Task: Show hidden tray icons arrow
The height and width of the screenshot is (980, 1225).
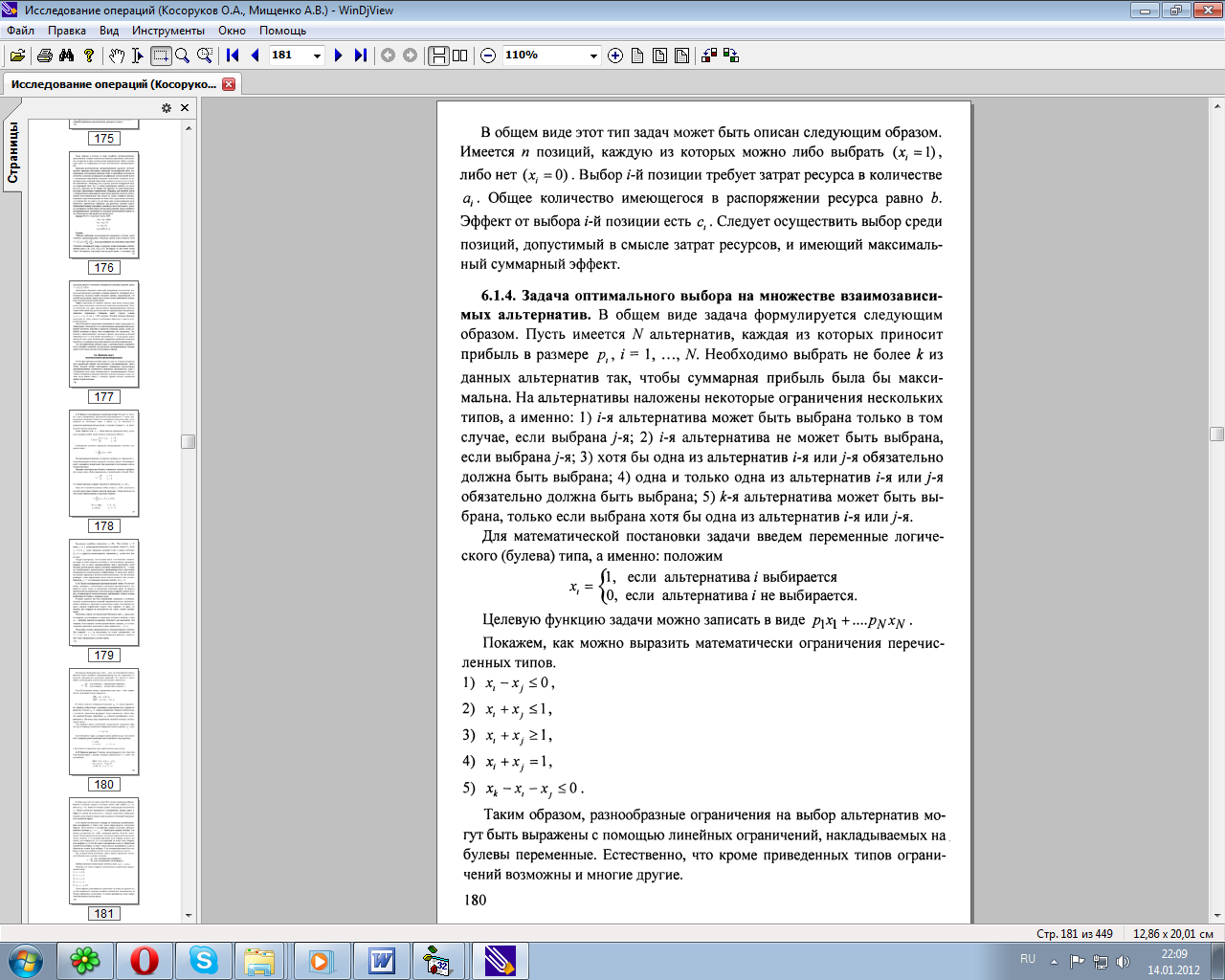Action: (x=1055, y=961)
